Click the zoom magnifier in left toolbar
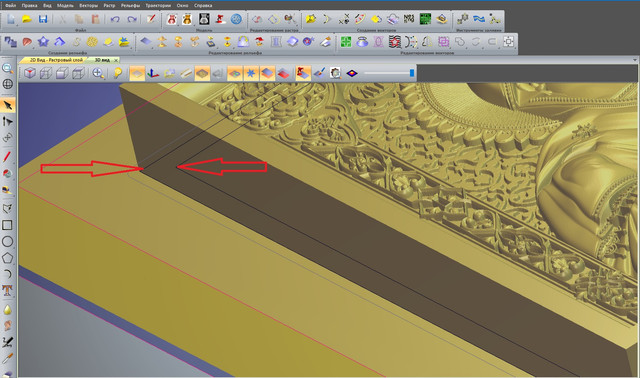Viewport: 640px width, 378px height. coord(7,68)
